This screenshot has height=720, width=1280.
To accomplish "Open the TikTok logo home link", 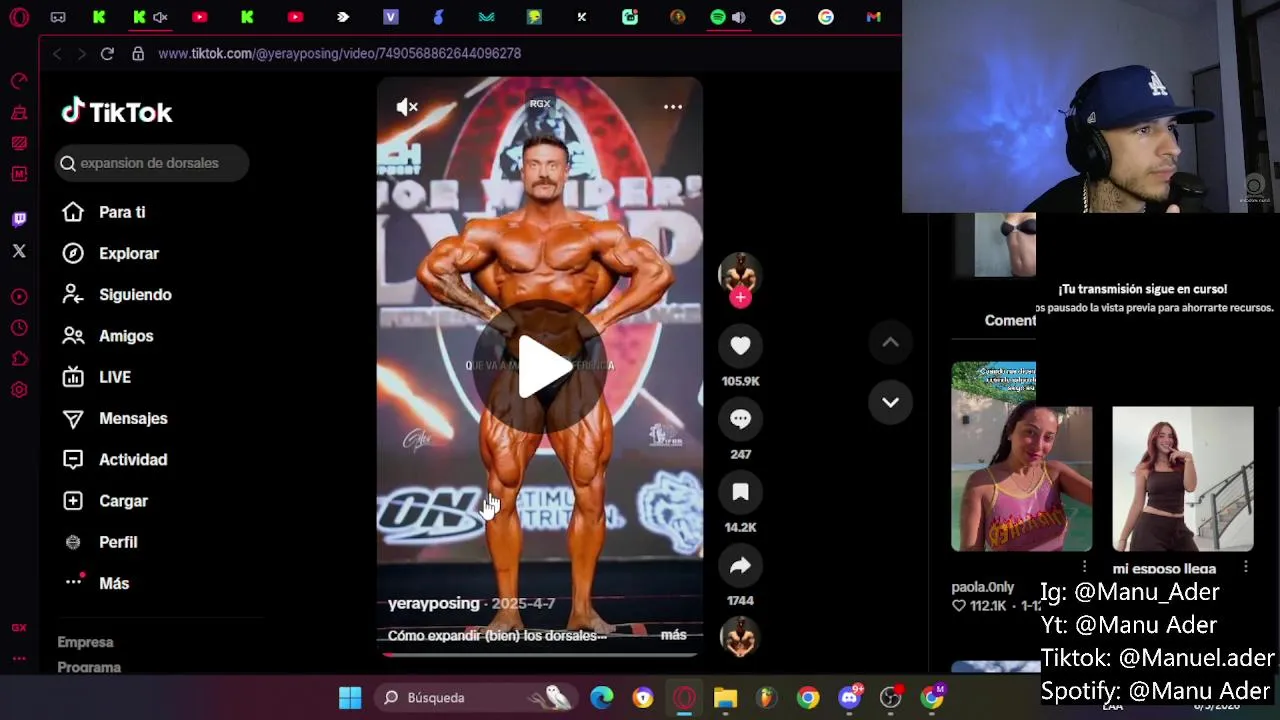I will coord(117,112).
